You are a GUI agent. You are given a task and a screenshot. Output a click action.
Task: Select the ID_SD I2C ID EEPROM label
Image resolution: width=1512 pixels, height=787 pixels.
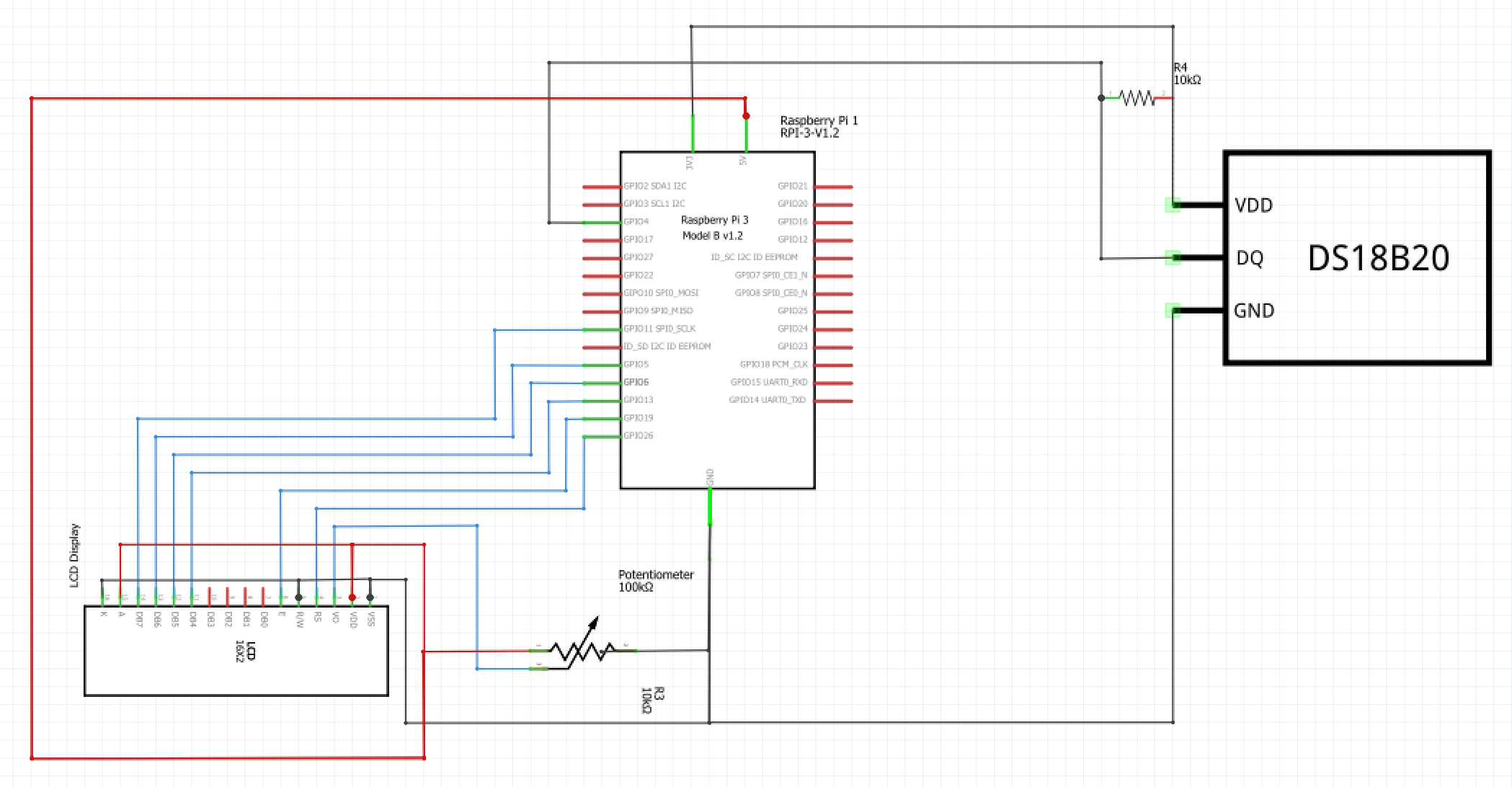coord(667,347)
